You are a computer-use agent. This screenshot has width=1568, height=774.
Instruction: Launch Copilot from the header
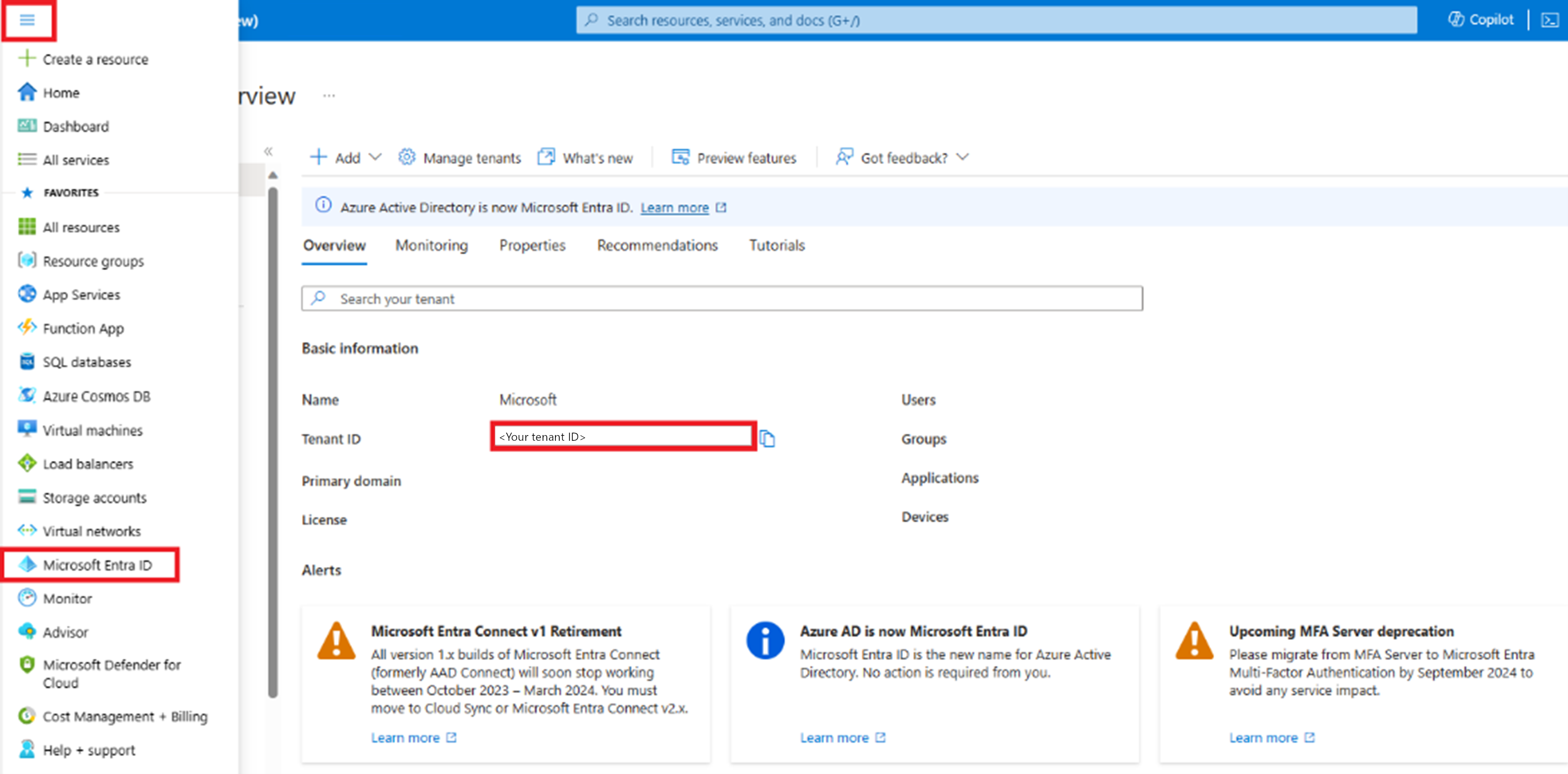click(x=1481, y=20)
